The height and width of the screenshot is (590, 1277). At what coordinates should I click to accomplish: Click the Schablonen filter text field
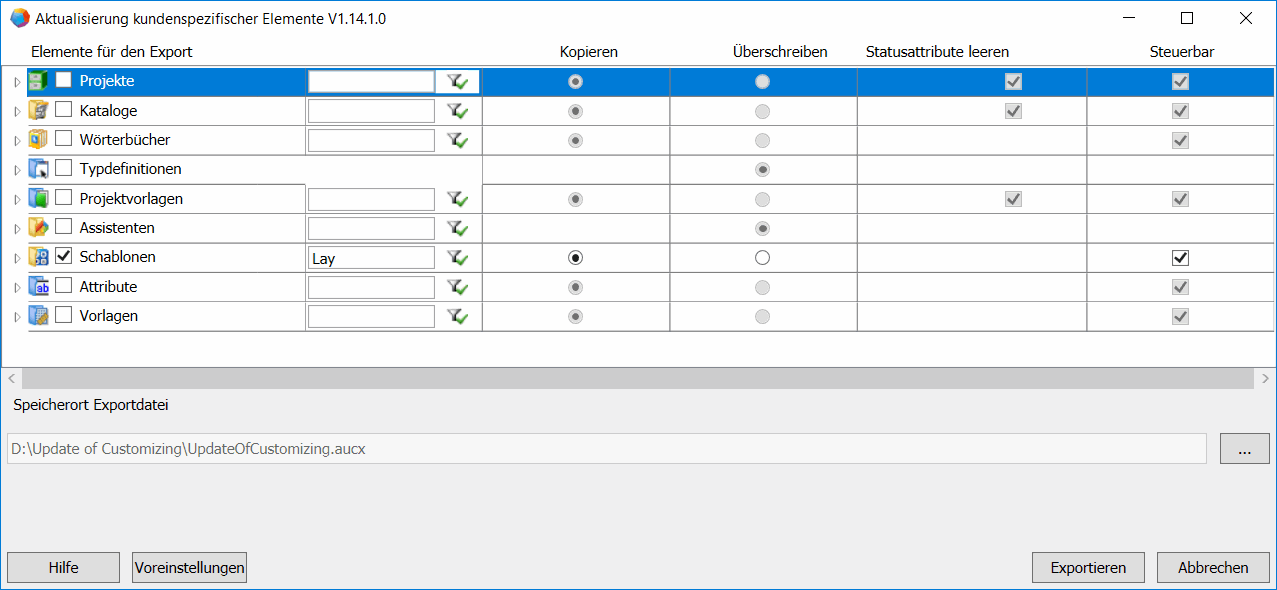coord(371,258)
